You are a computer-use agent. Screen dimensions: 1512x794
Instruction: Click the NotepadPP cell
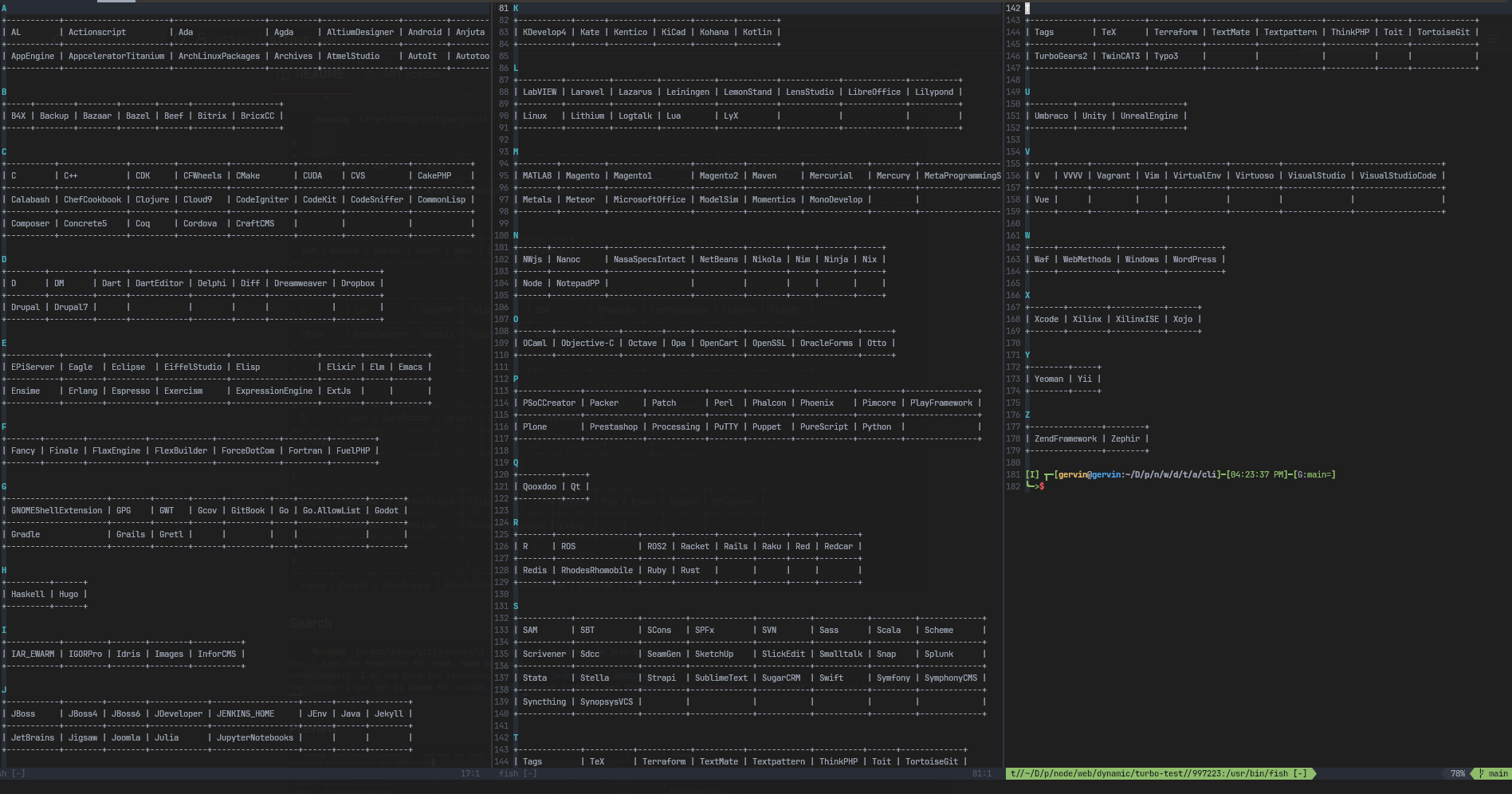(578, 283)
